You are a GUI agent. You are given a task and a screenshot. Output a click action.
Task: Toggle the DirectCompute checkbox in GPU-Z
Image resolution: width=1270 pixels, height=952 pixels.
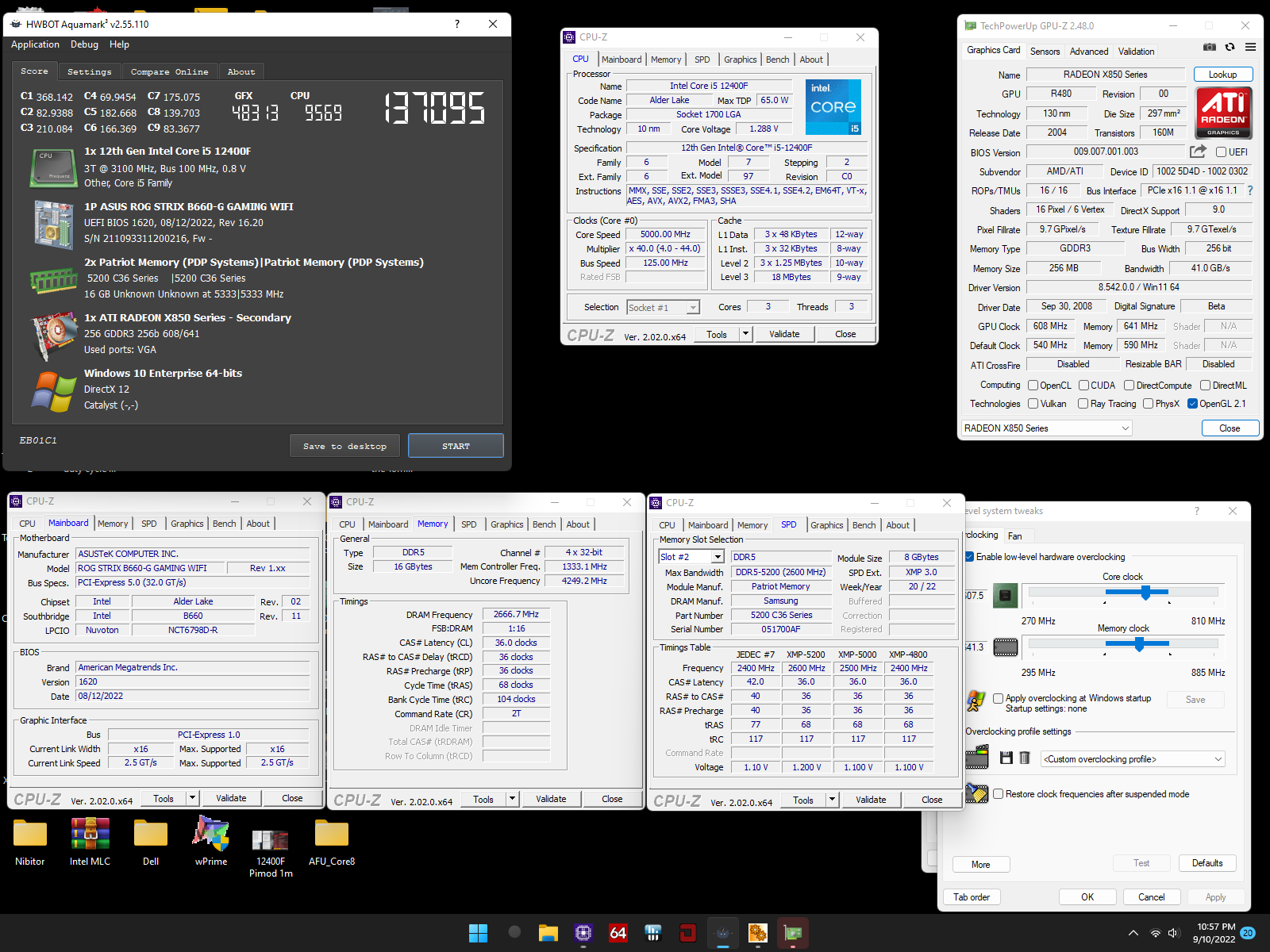(1130, 386)
